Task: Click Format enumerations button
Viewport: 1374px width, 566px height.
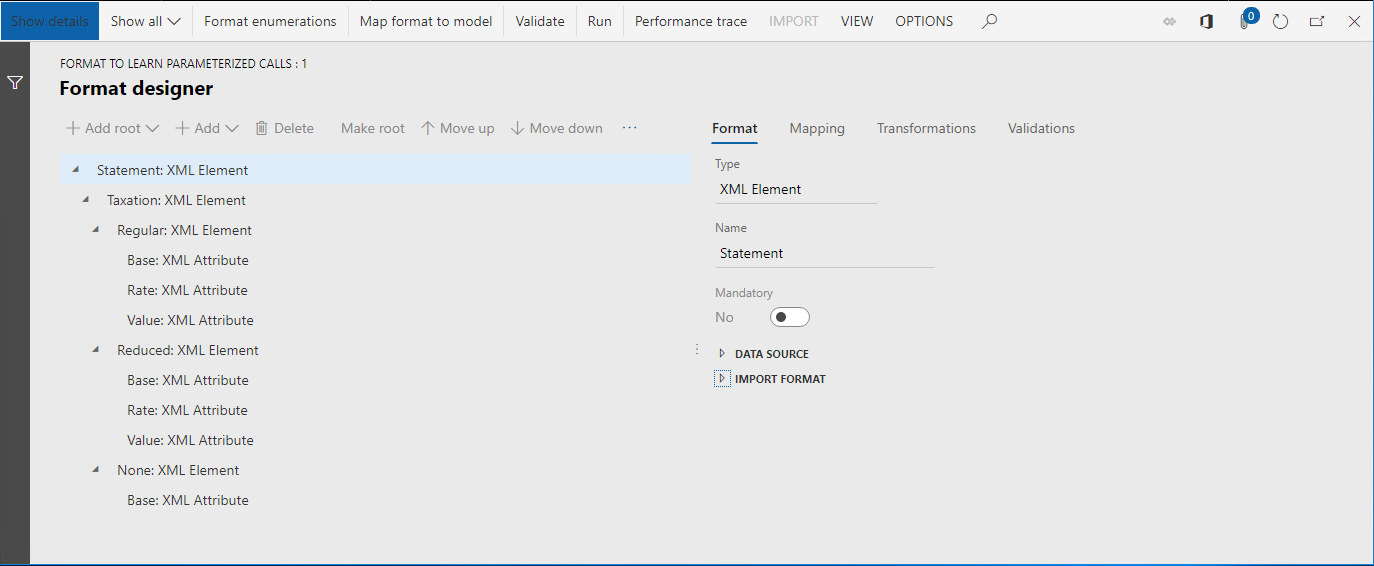Action: 270,21
